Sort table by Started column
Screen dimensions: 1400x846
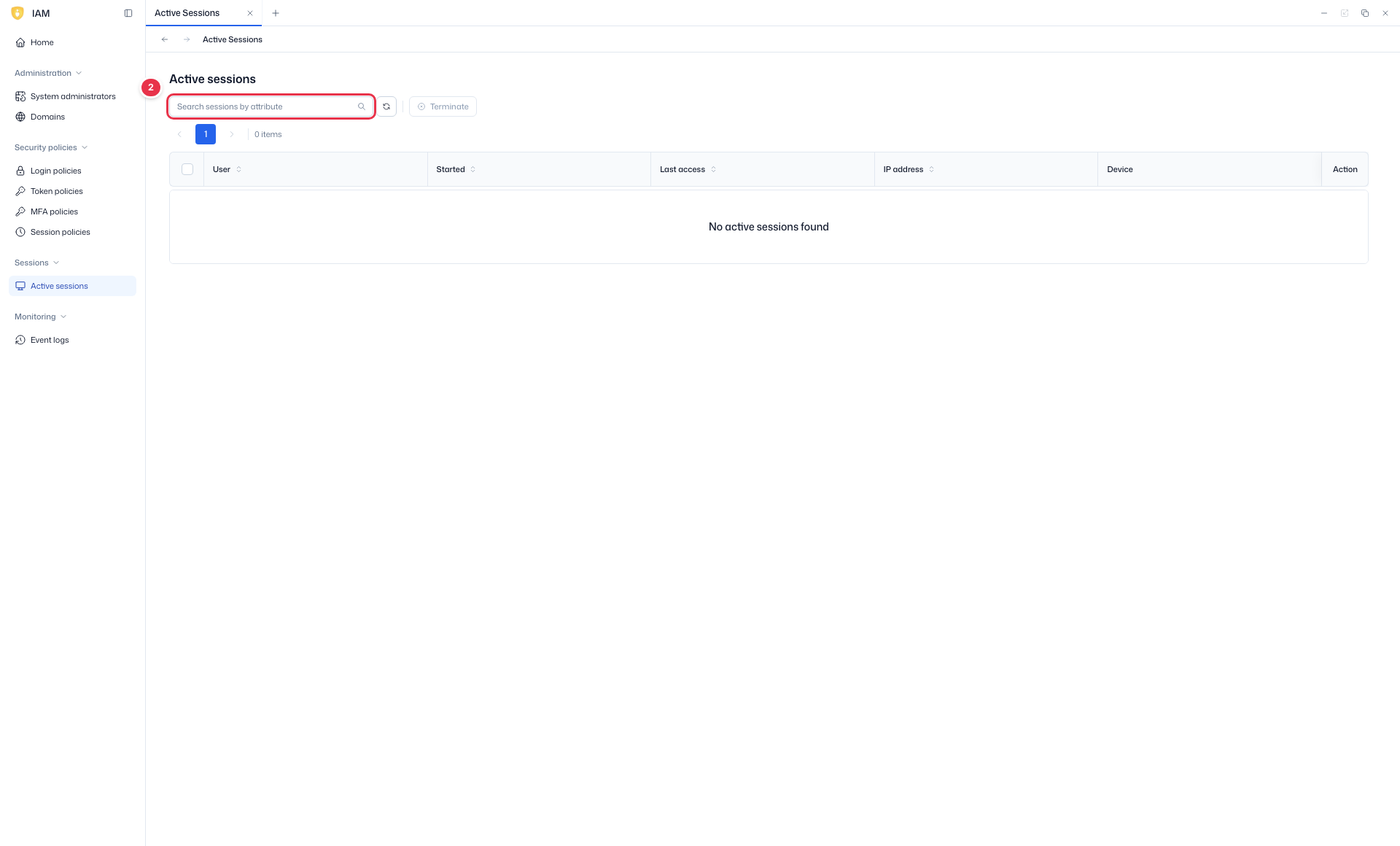point(473,169)
